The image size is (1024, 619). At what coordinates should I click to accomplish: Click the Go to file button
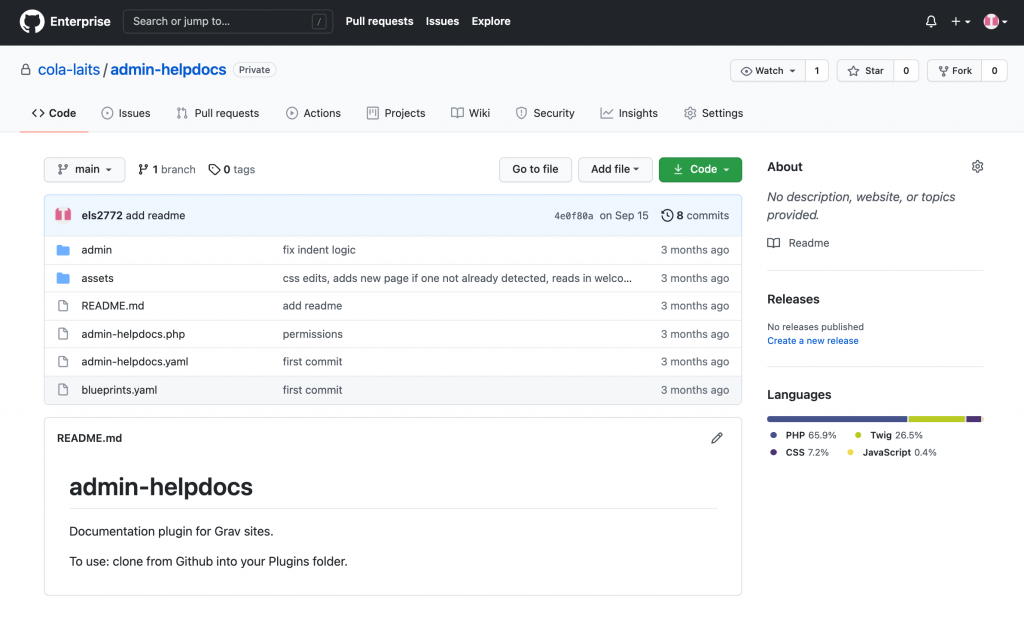click(x=535, y=169)
